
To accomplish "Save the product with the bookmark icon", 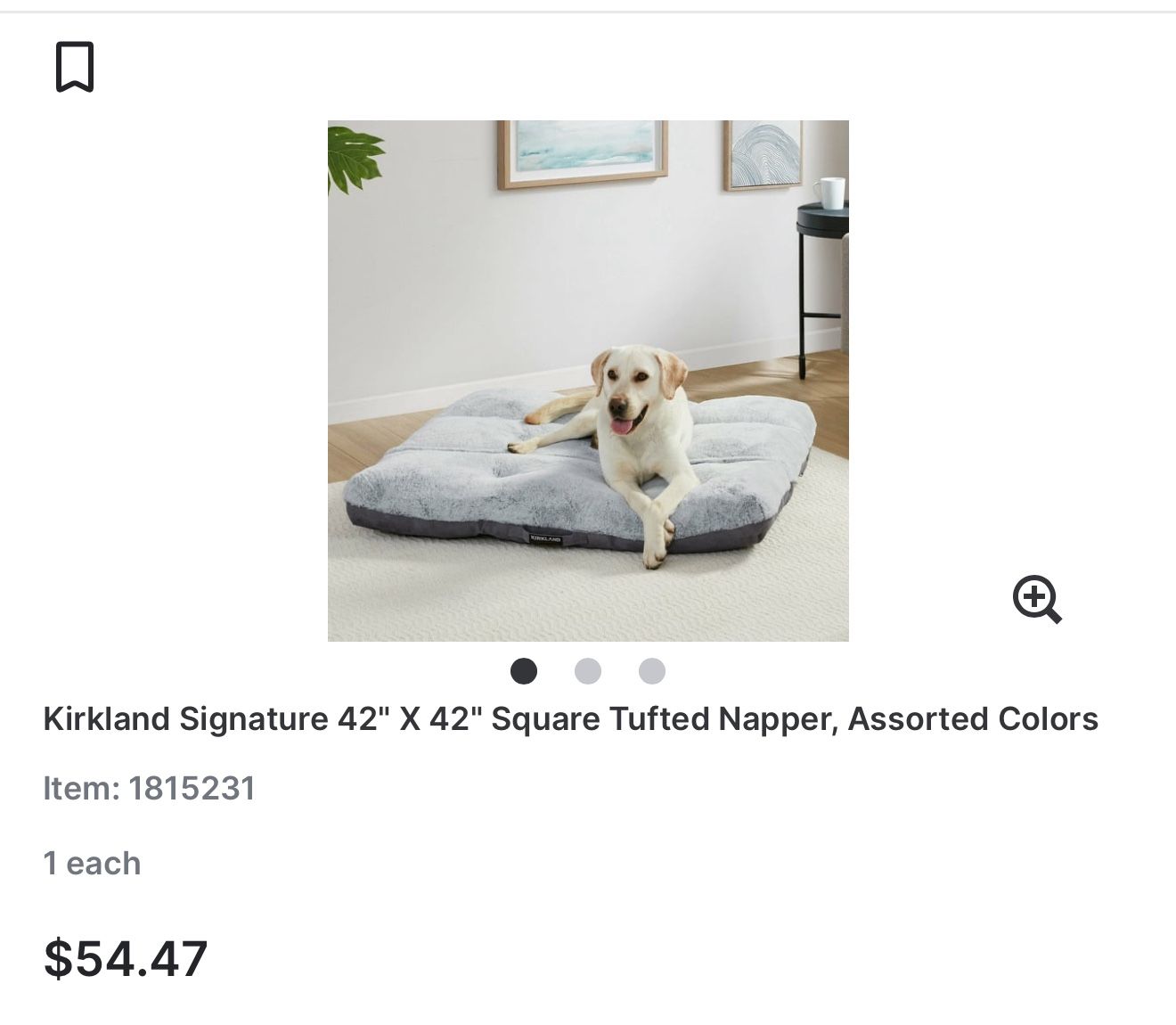I will 75,67.
